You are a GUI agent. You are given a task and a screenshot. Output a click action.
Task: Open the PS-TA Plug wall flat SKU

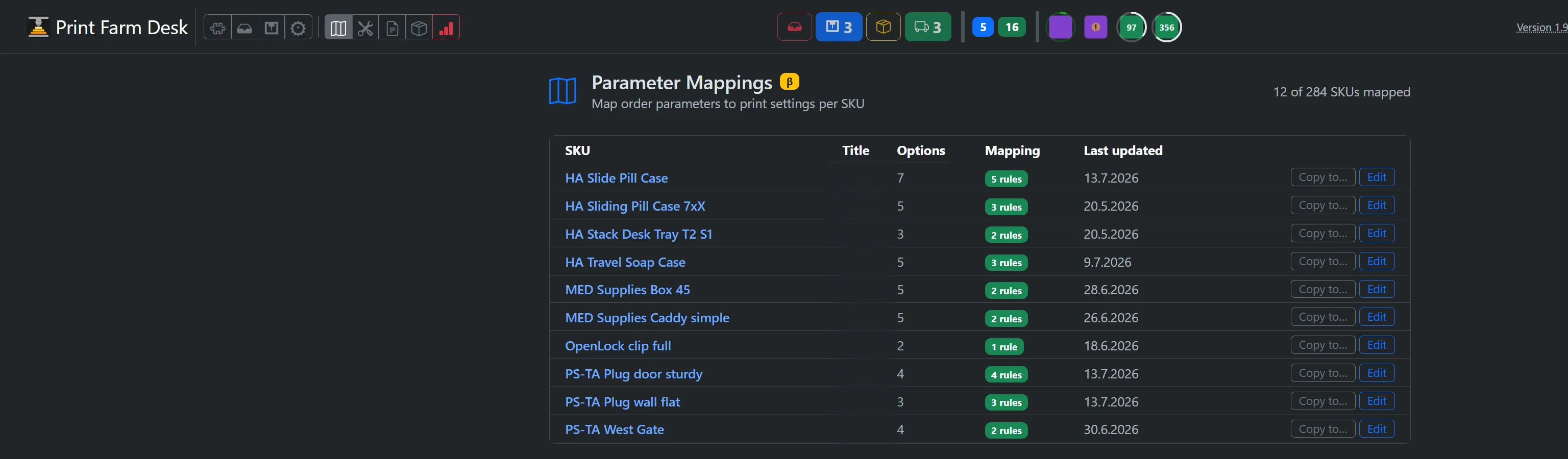coord(622,402)
